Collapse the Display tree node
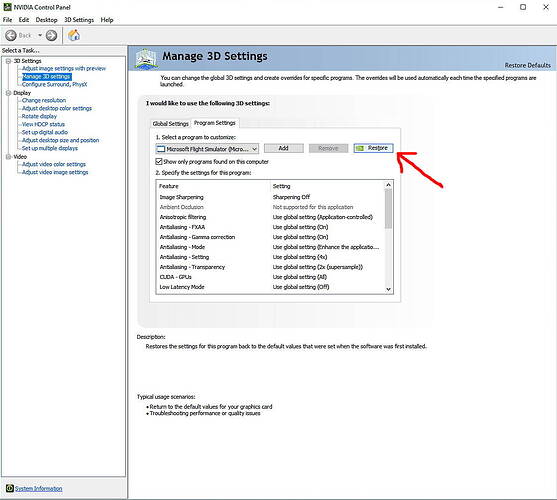This screenshot has width=557, height=500. [8, 93]
